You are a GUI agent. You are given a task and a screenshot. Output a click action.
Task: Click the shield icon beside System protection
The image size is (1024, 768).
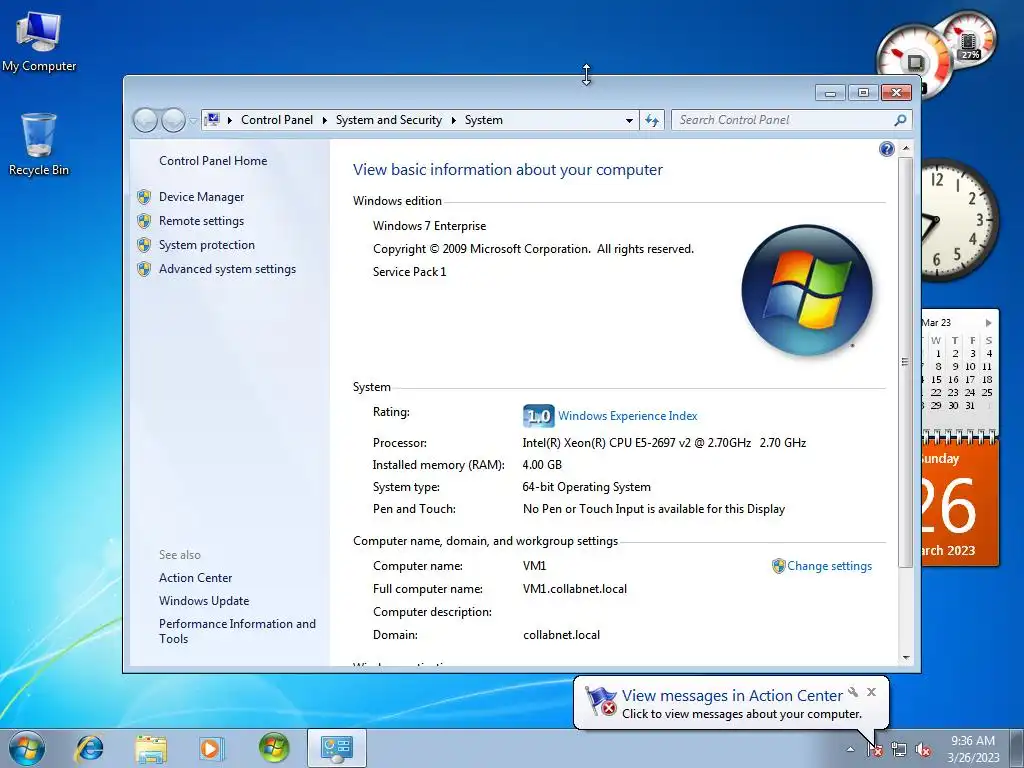144,245
